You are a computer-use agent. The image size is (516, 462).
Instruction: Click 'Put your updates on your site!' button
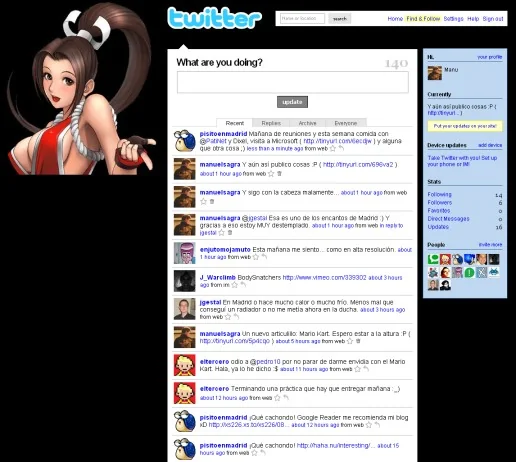465,126
